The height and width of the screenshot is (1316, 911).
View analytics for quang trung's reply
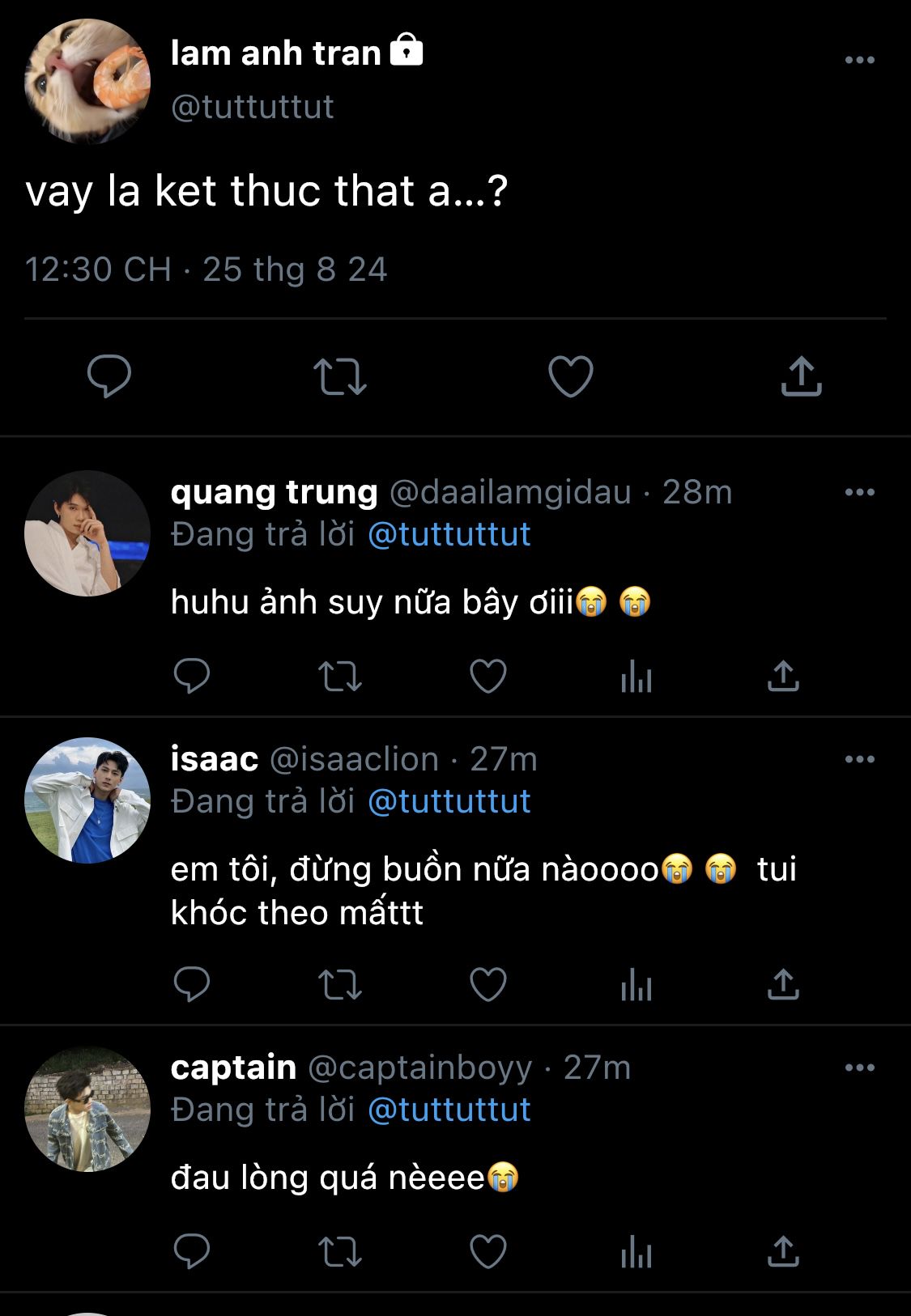point(636,677)
